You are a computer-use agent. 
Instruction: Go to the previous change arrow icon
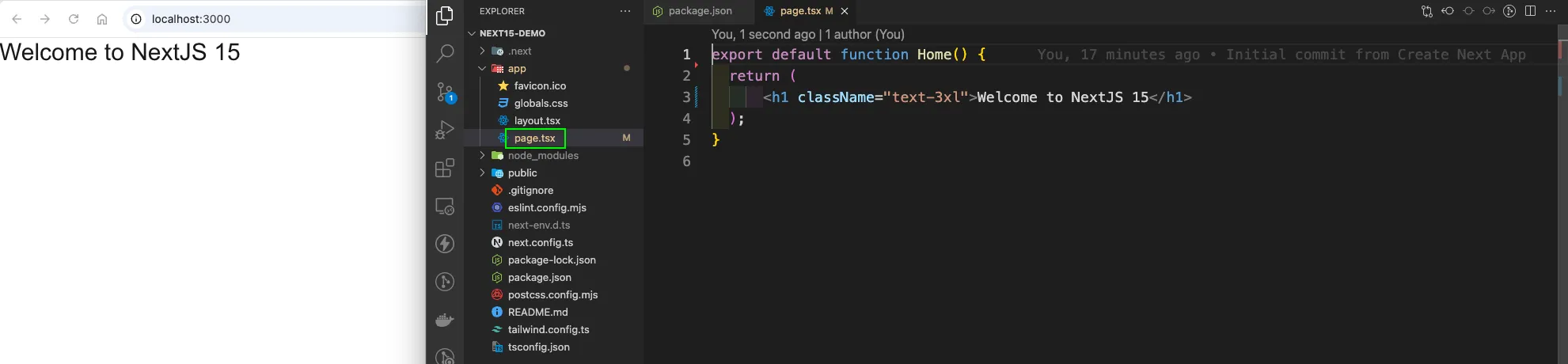click(1448, 11)
